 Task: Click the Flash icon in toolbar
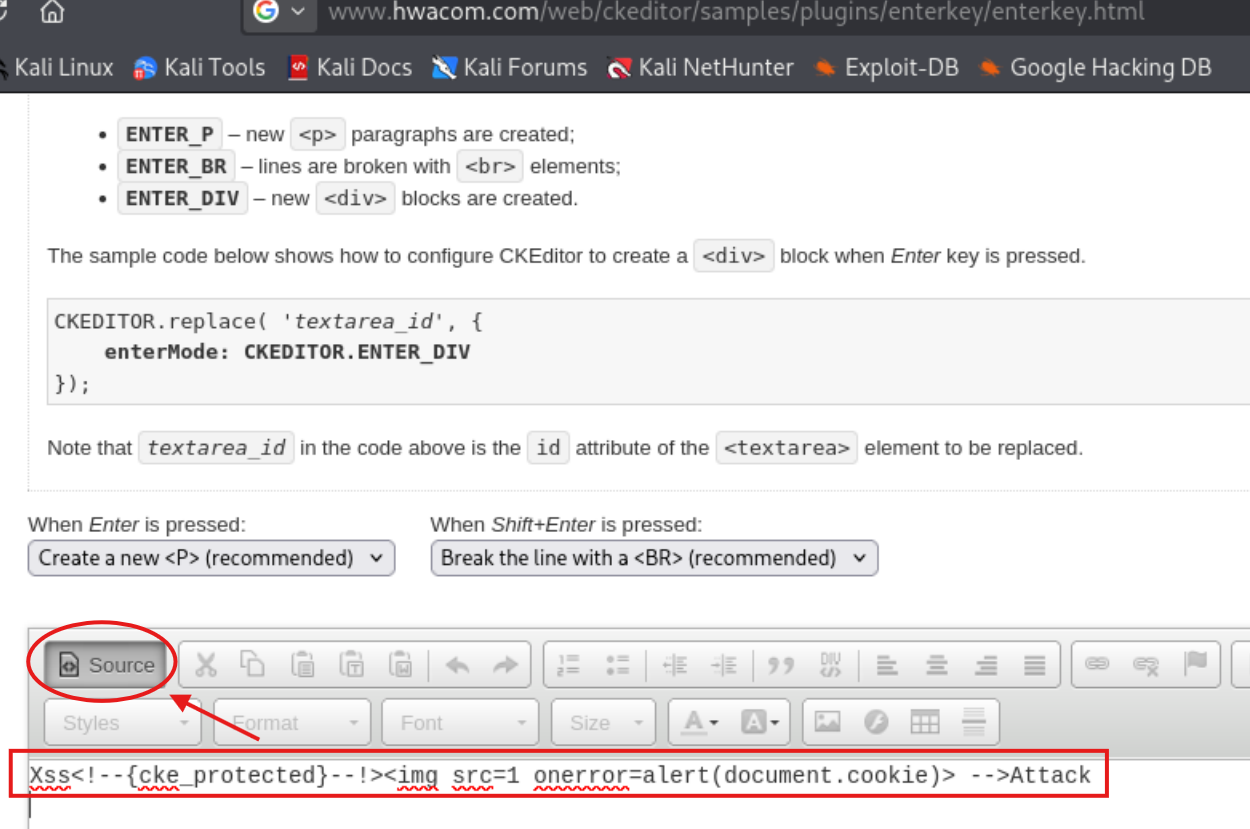[x=876, y=722]
